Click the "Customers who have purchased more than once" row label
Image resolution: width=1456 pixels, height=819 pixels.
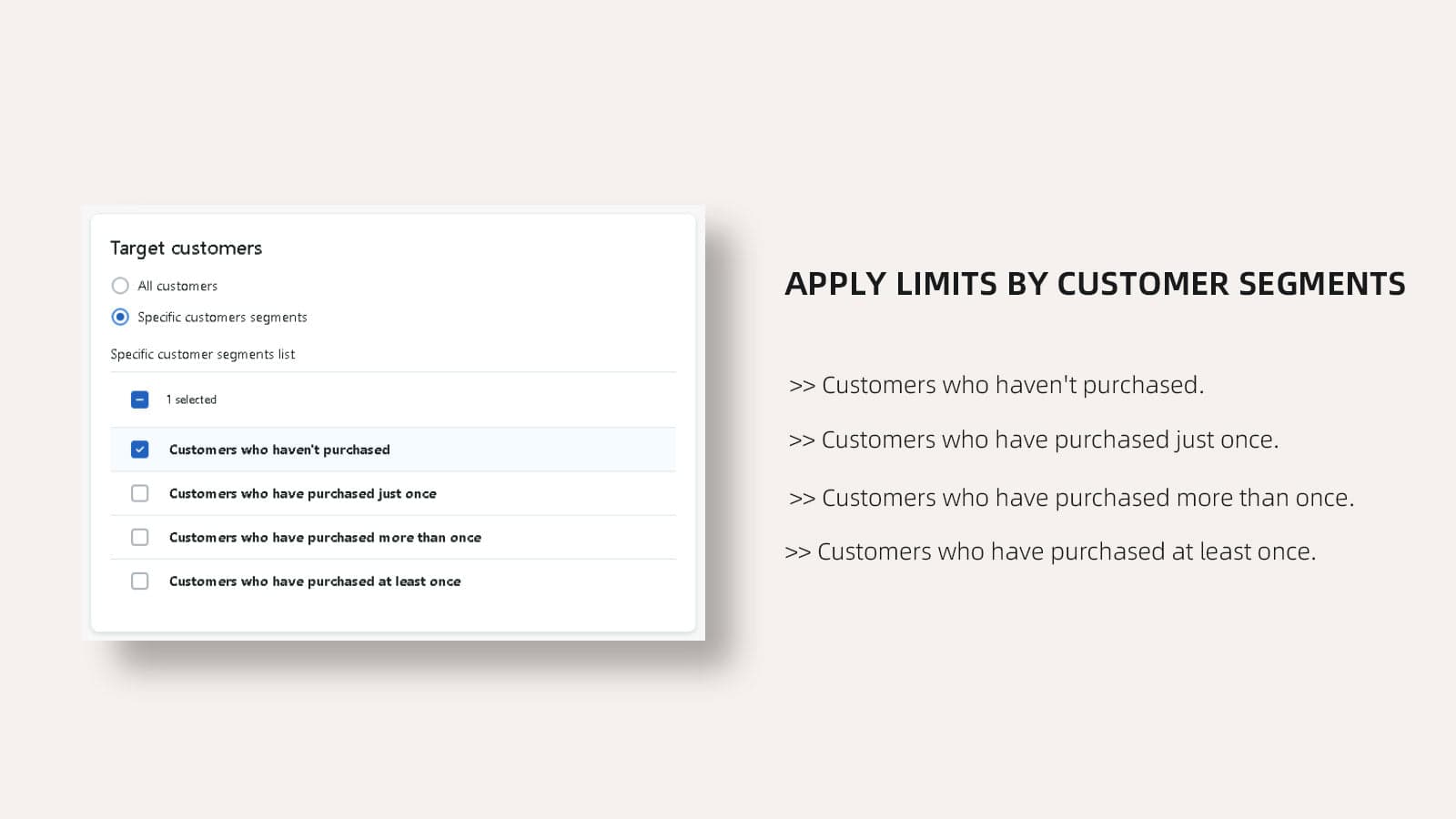[x=325, y=537]
